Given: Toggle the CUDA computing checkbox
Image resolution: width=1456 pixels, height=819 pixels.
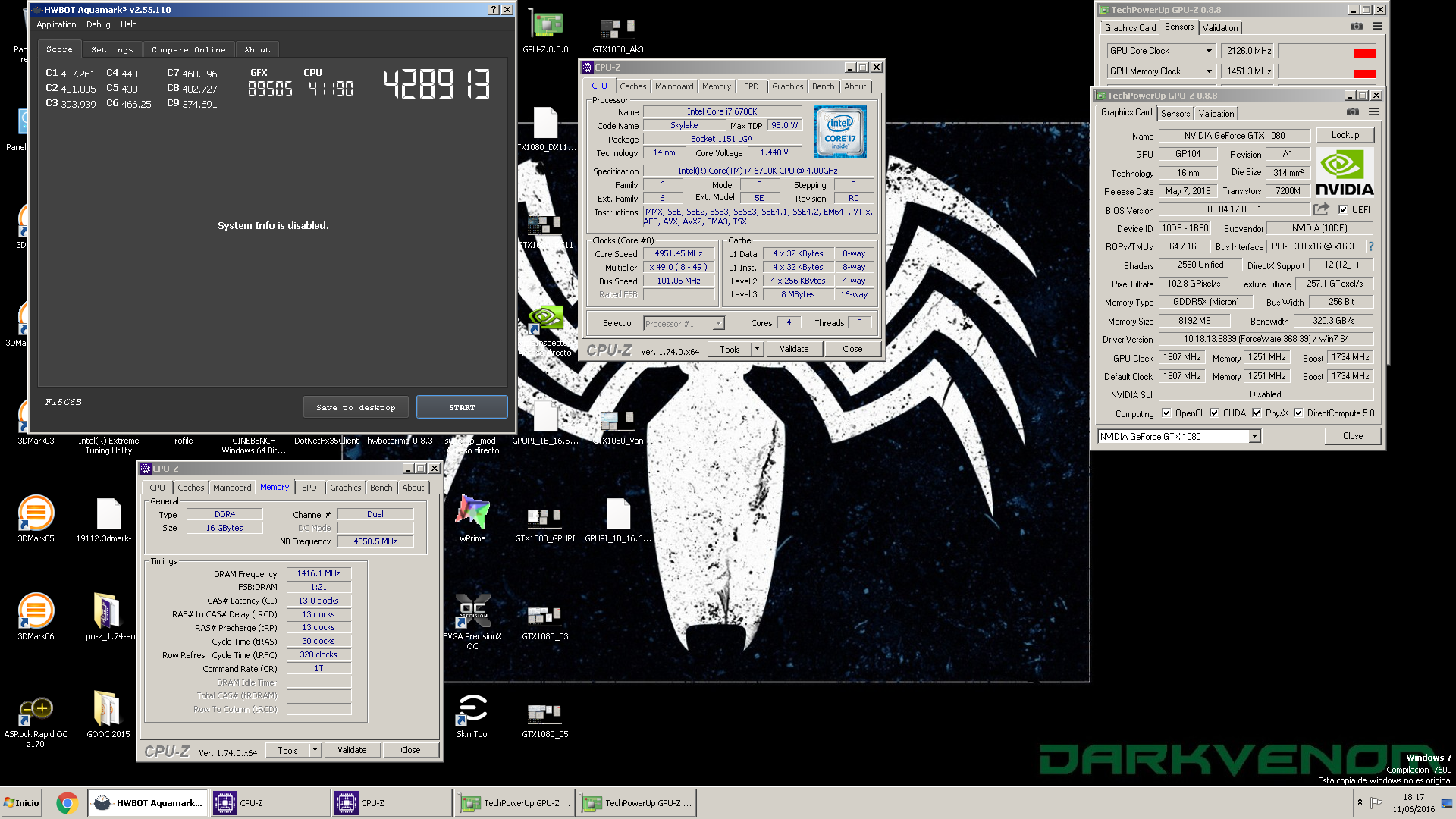Looking at the screenshot, I should 1214,413.
